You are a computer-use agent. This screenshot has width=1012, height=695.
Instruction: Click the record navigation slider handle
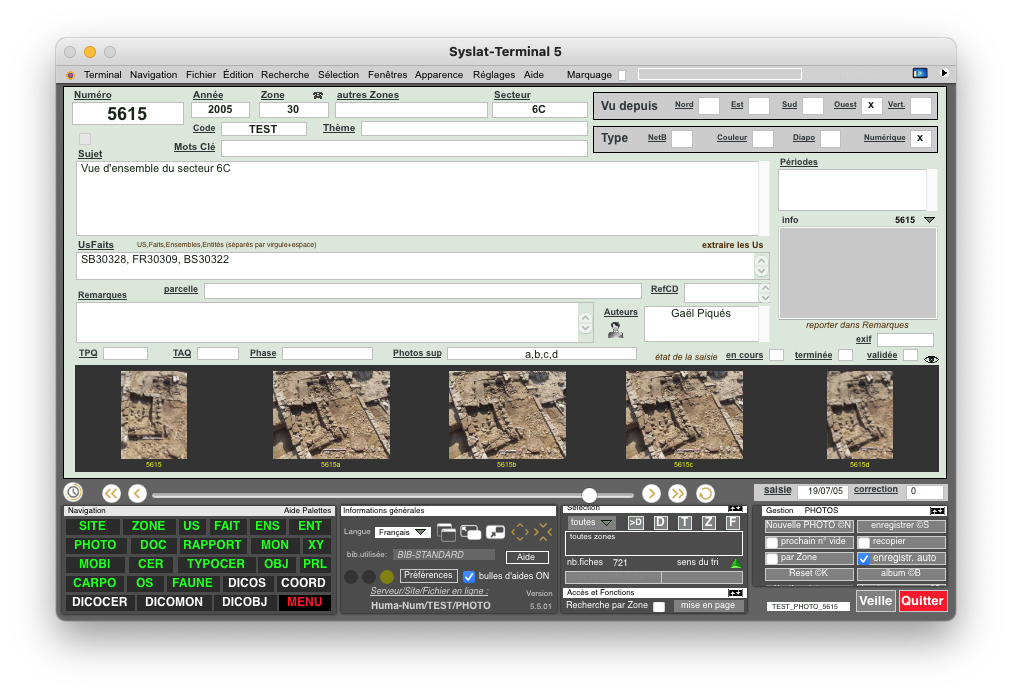tap(589, 495)
